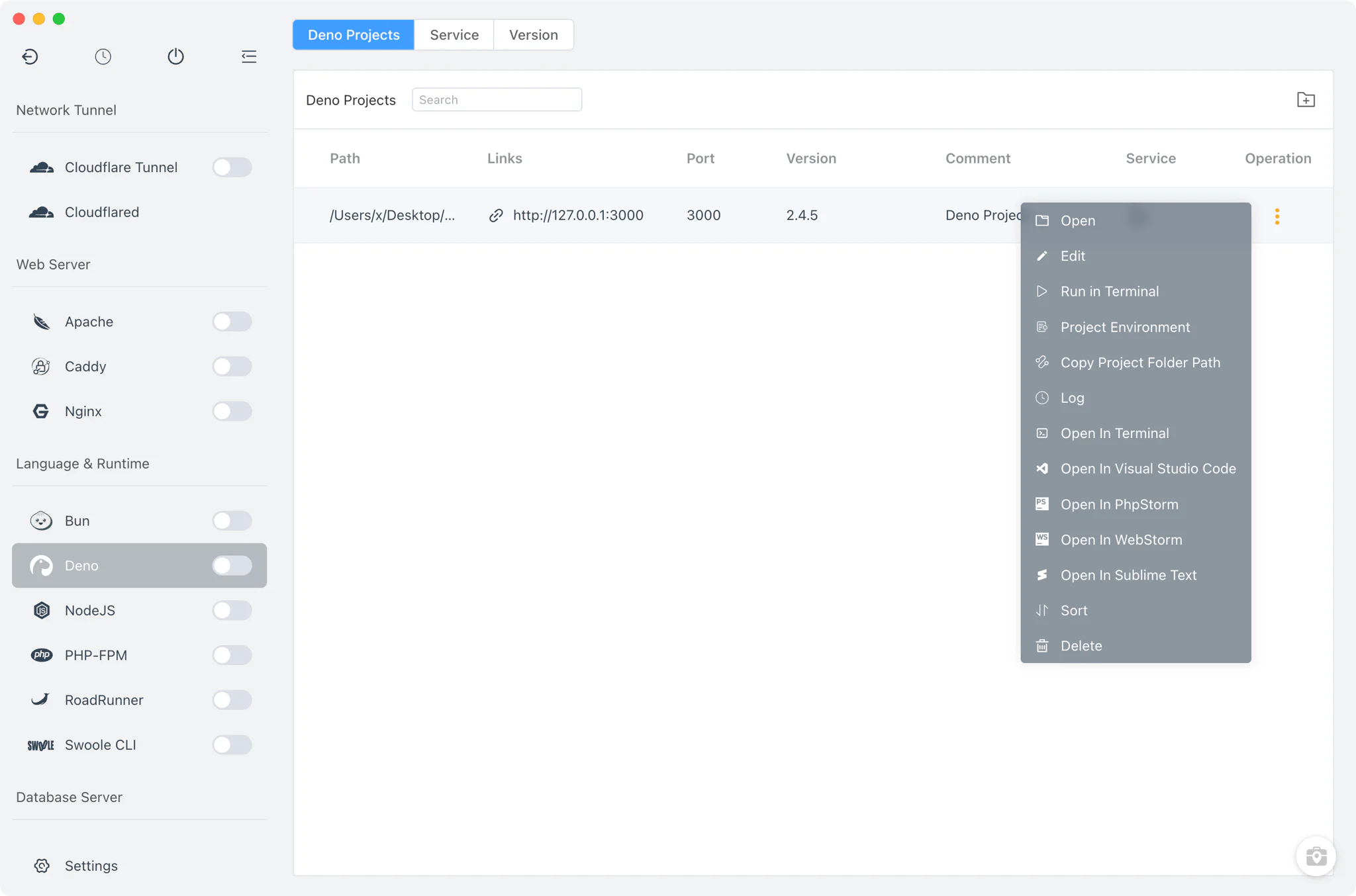Click the camera screenshot floating button
Image resolution: width=1356 pixels, height=896 pixels.
(x=1316, y=856)
